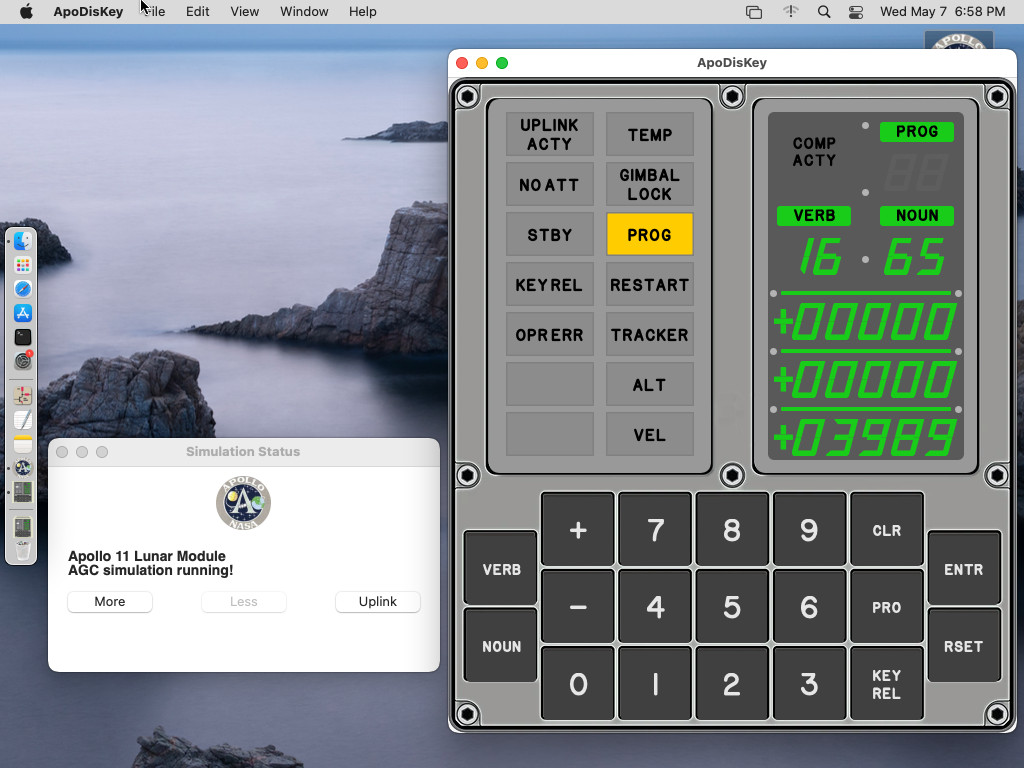This screenshot has height=768, width=1024.
Task: Click the GIMBAL LOCK indicator light
Action: 650,184
